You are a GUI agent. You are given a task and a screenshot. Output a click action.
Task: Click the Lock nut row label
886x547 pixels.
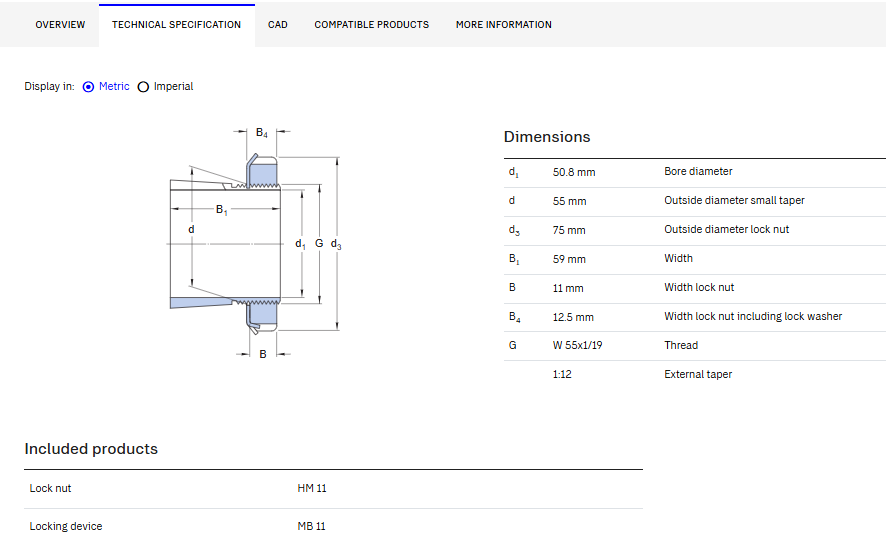(50, 488)
